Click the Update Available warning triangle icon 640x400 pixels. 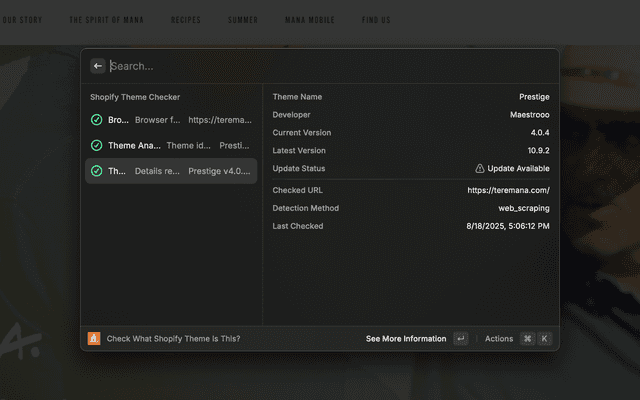pos(480,169)
